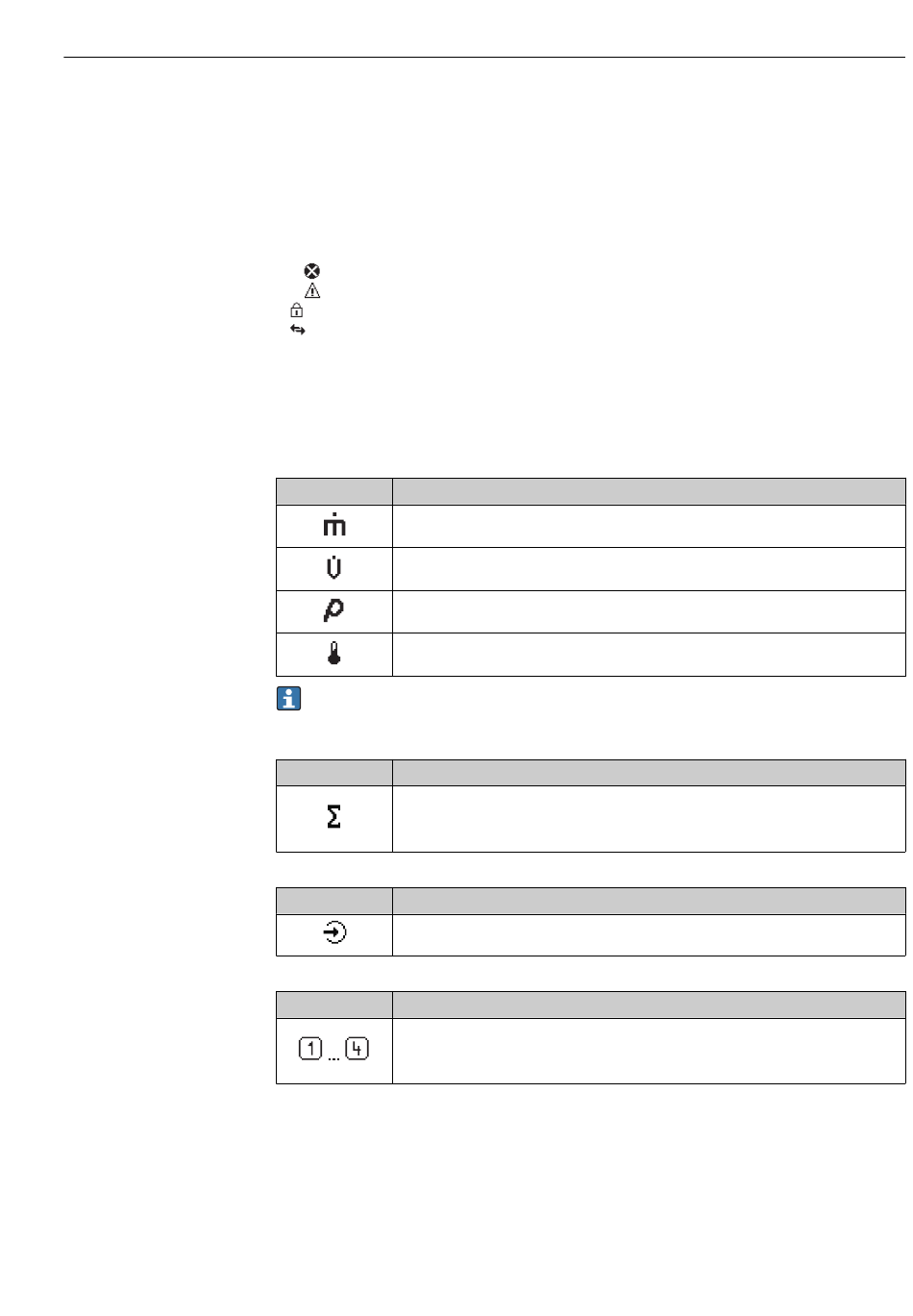Click the description cell beside the circled arrow symbol
Screen dimensions: 913x1316
649,934
